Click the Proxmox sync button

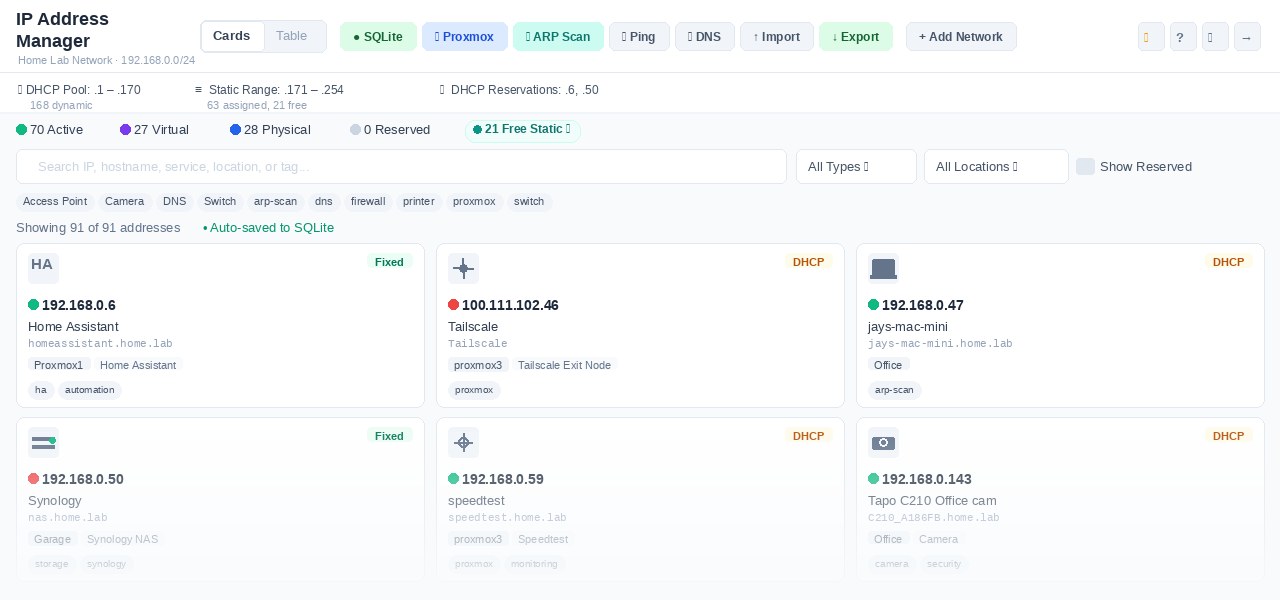tap(464, 37)
